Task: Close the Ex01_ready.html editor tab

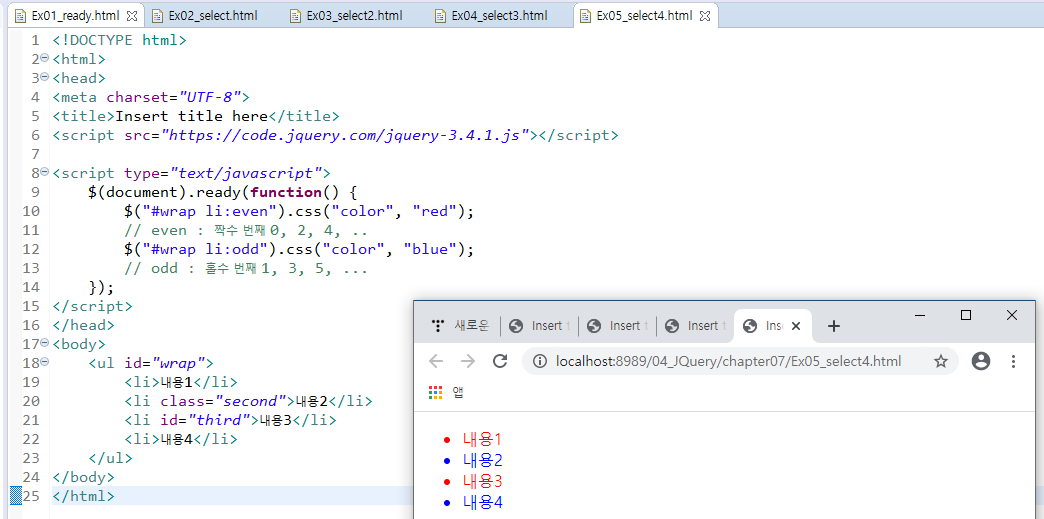Action: [x=131, y=15]
